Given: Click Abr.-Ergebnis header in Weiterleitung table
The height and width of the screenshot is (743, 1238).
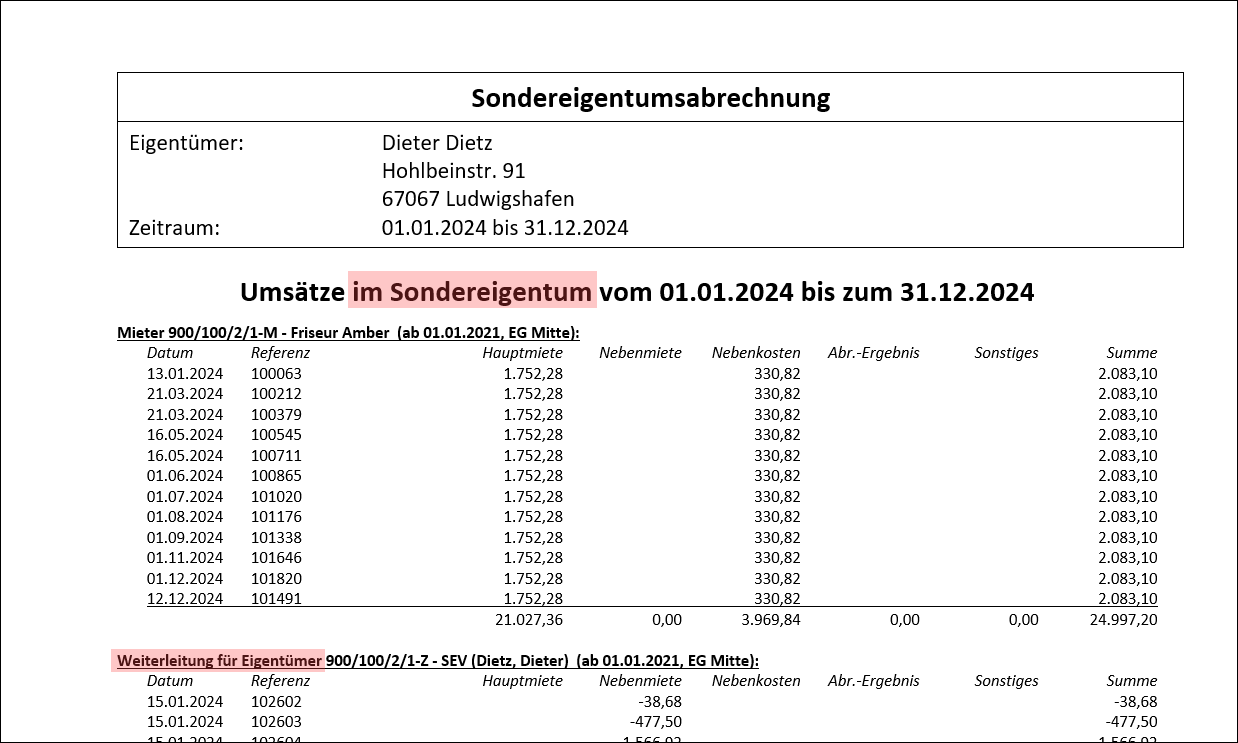Looking at the screenshot, I should pyautogui.click(x=874, y=680).
